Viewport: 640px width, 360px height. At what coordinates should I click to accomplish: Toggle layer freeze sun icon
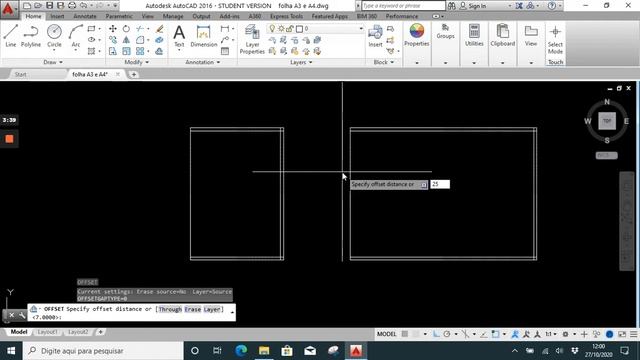point(281,29)
